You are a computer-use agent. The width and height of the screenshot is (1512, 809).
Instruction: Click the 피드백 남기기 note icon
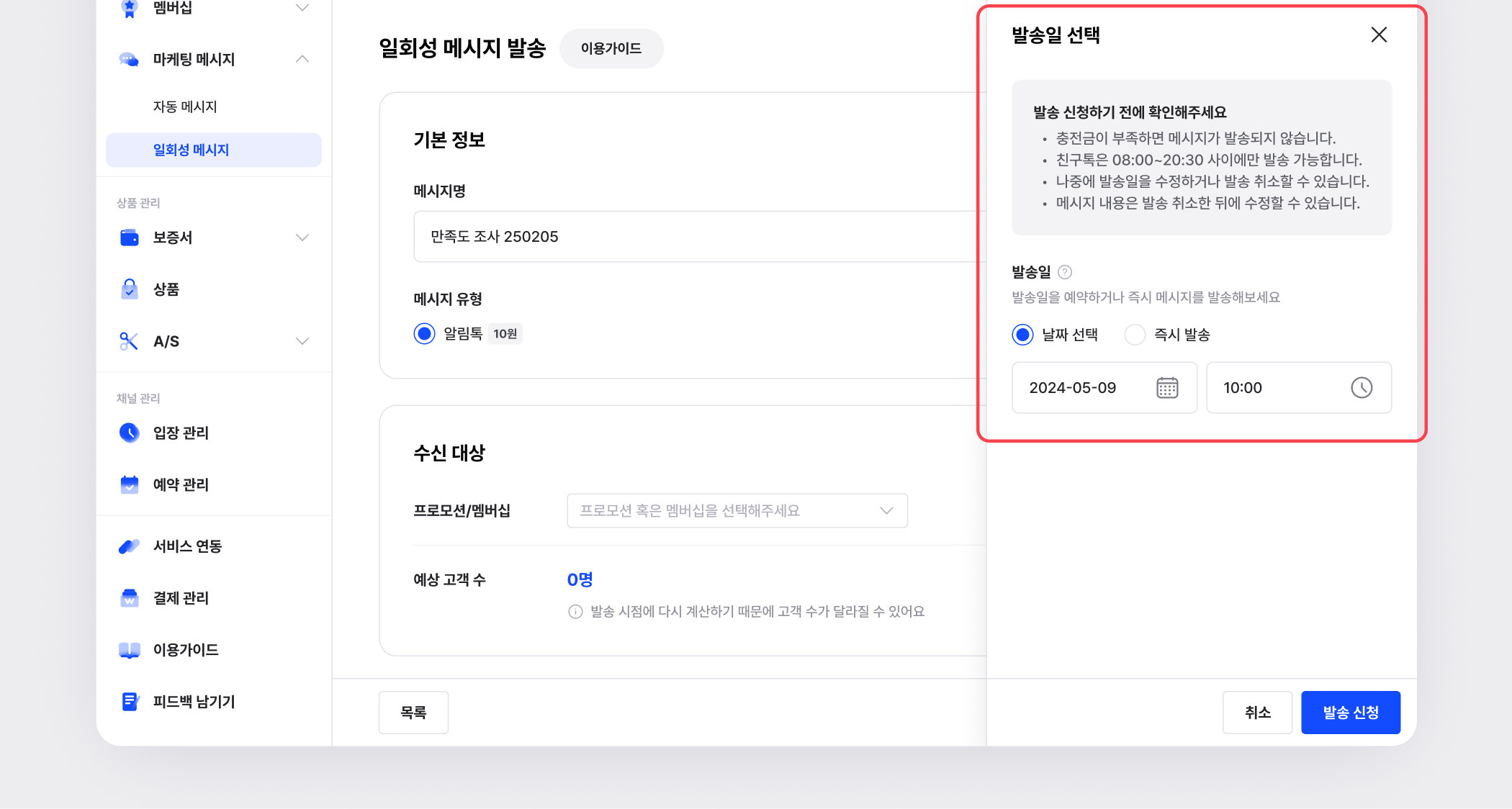(x=130, y=702)
